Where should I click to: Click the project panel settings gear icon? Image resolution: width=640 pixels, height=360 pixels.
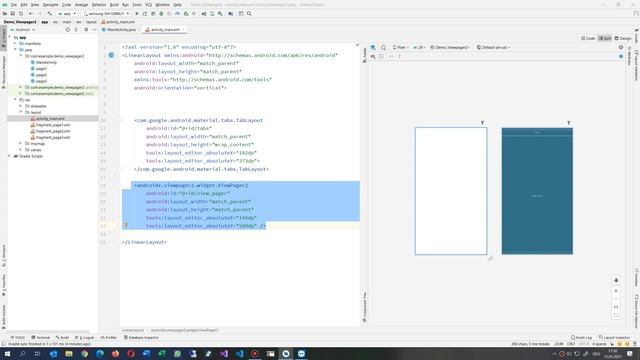tap(86, 30)
